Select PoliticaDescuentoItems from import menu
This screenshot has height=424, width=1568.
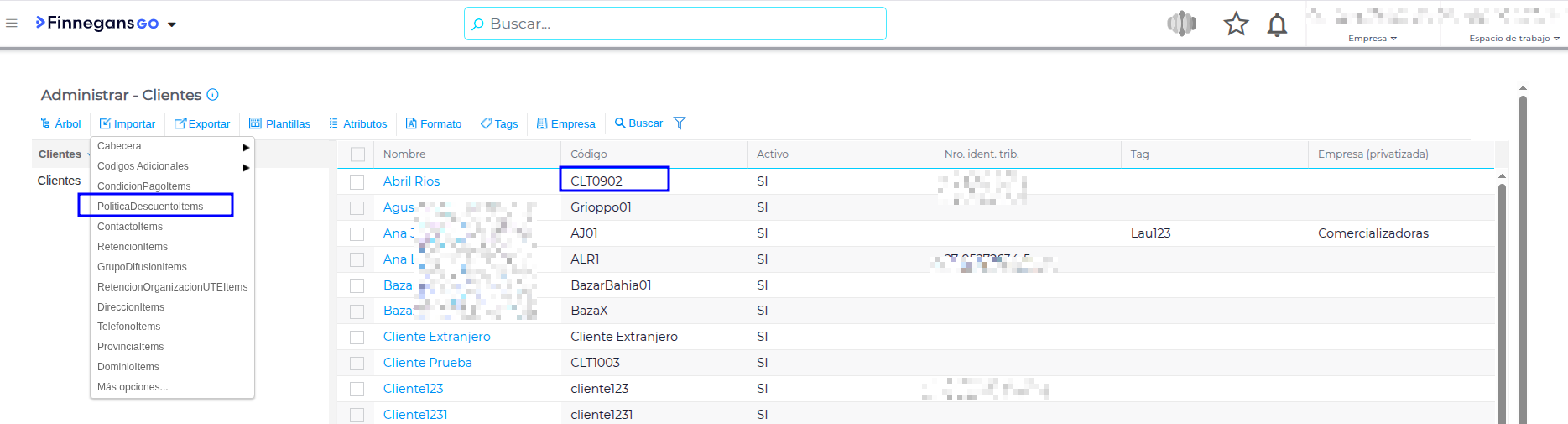[150, 207]
